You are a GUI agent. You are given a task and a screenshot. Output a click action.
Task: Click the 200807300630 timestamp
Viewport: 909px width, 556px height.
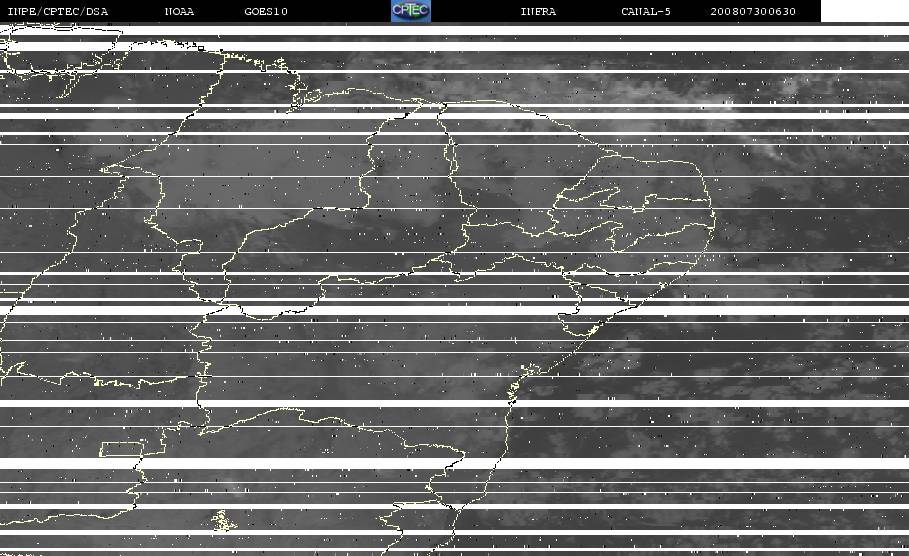tap(753, 11)
